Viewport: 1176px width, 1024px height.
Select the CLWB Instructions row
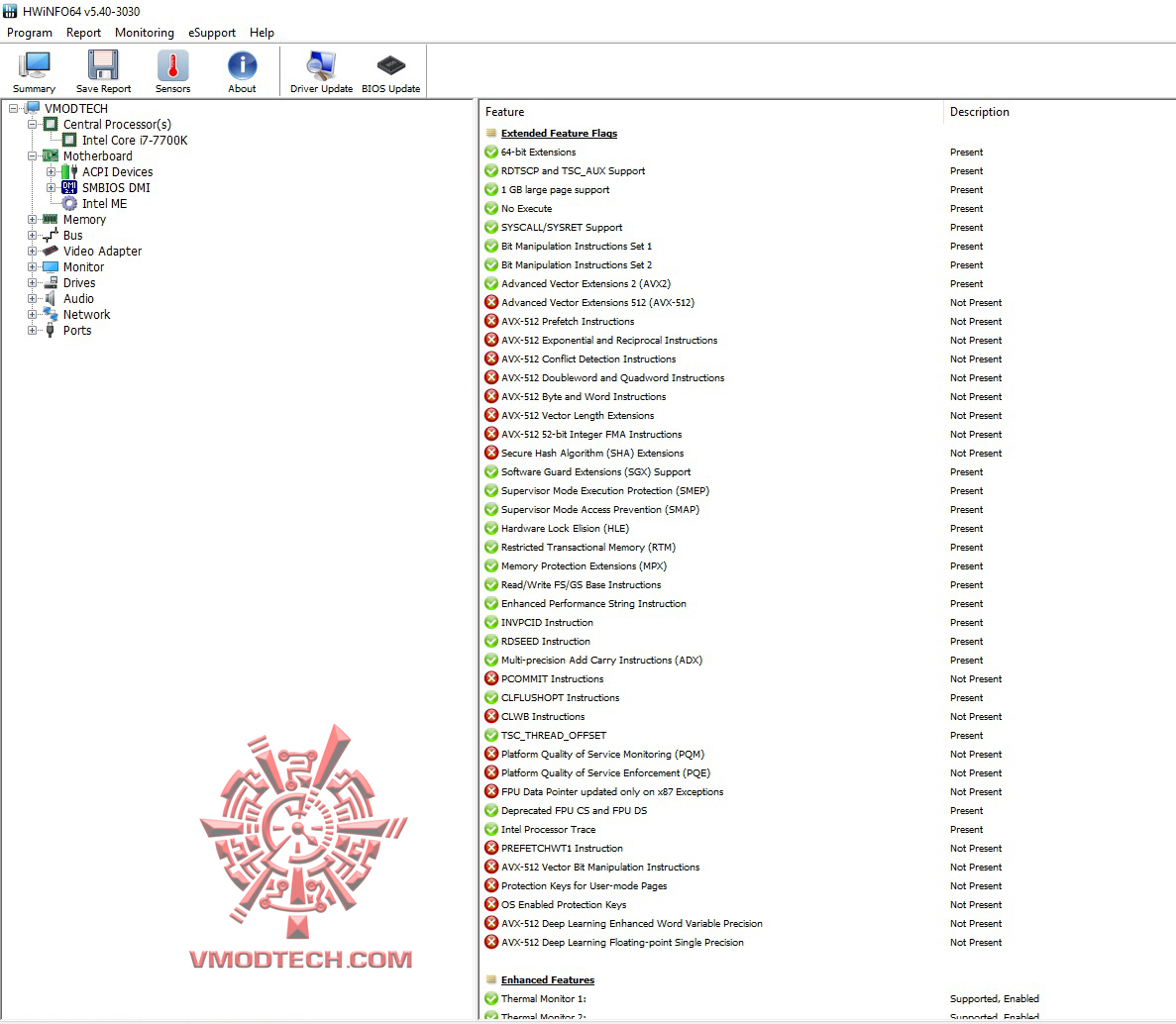(828, 716)
